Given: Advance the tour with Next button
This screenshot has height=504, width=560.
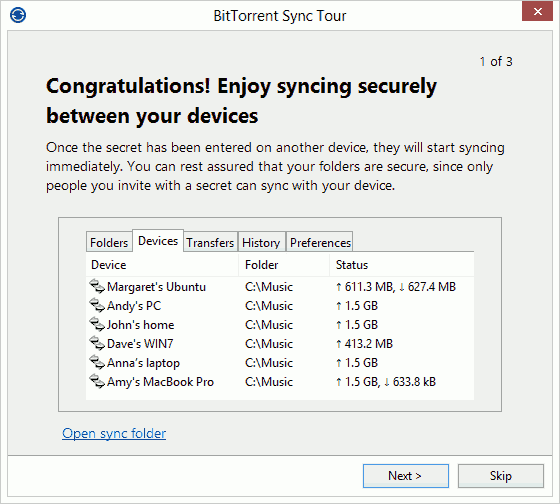Looking at the screenshot, I should click(405, 476).
